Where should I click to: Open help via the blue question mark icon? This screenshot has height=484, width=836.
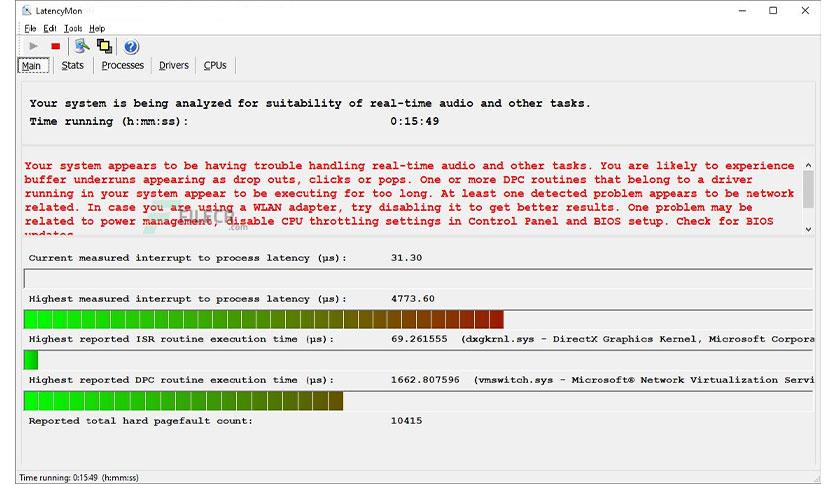(131, 47)
